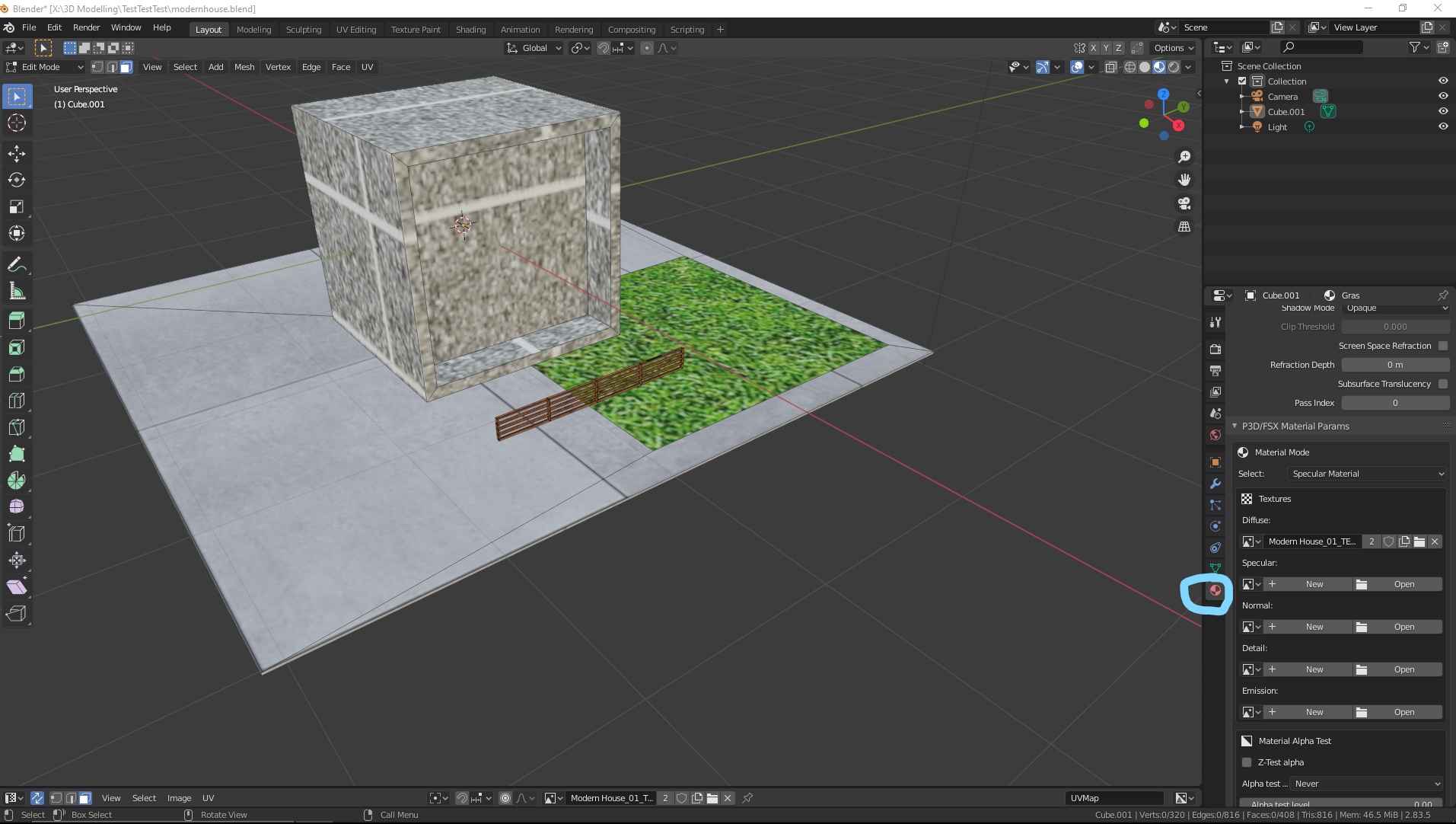Adjust the Refraction Depth value slider
The image size is (1456, 824).
[x=1396, y=364]
